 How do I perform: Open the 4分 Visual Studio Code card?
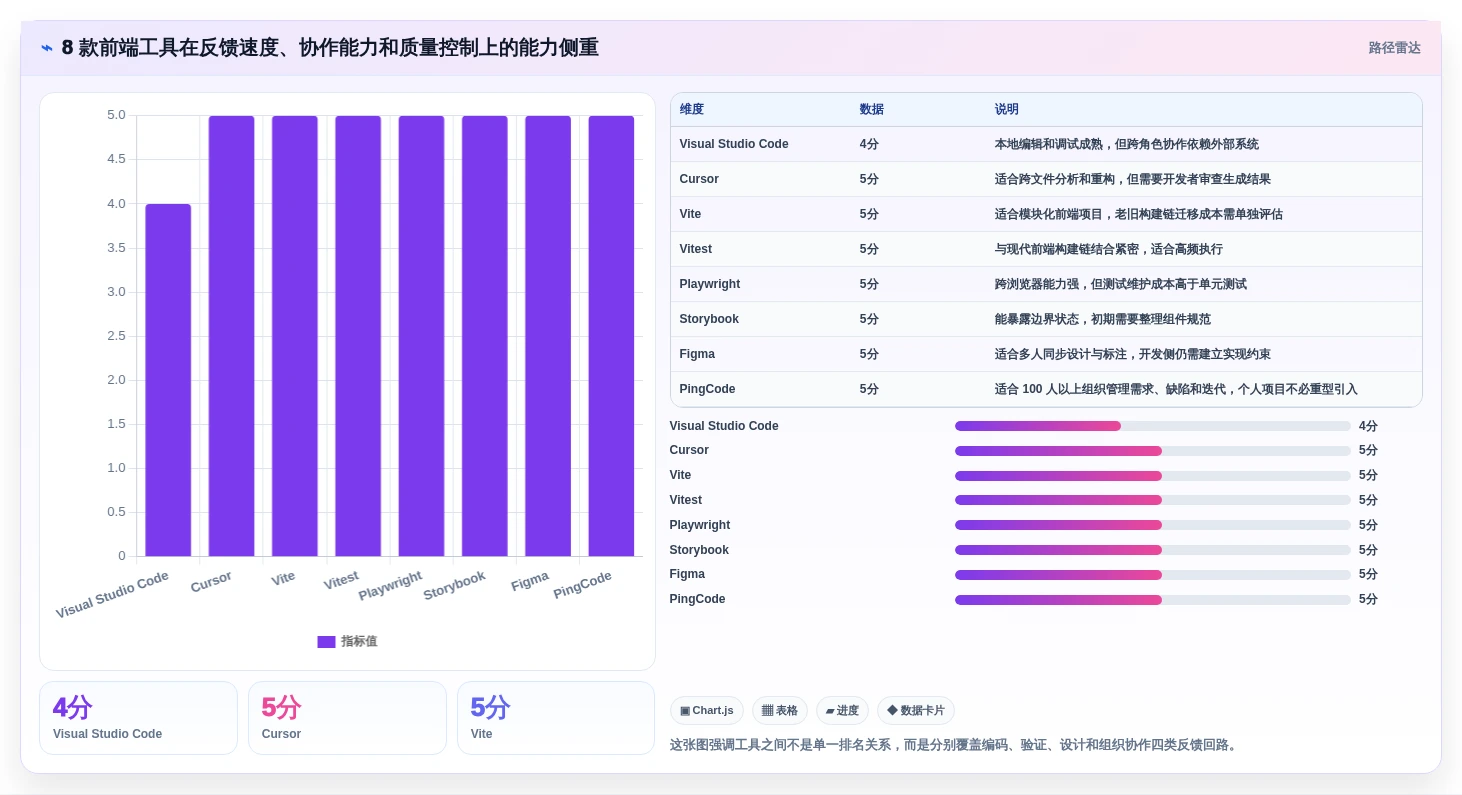tap(138, 718)
